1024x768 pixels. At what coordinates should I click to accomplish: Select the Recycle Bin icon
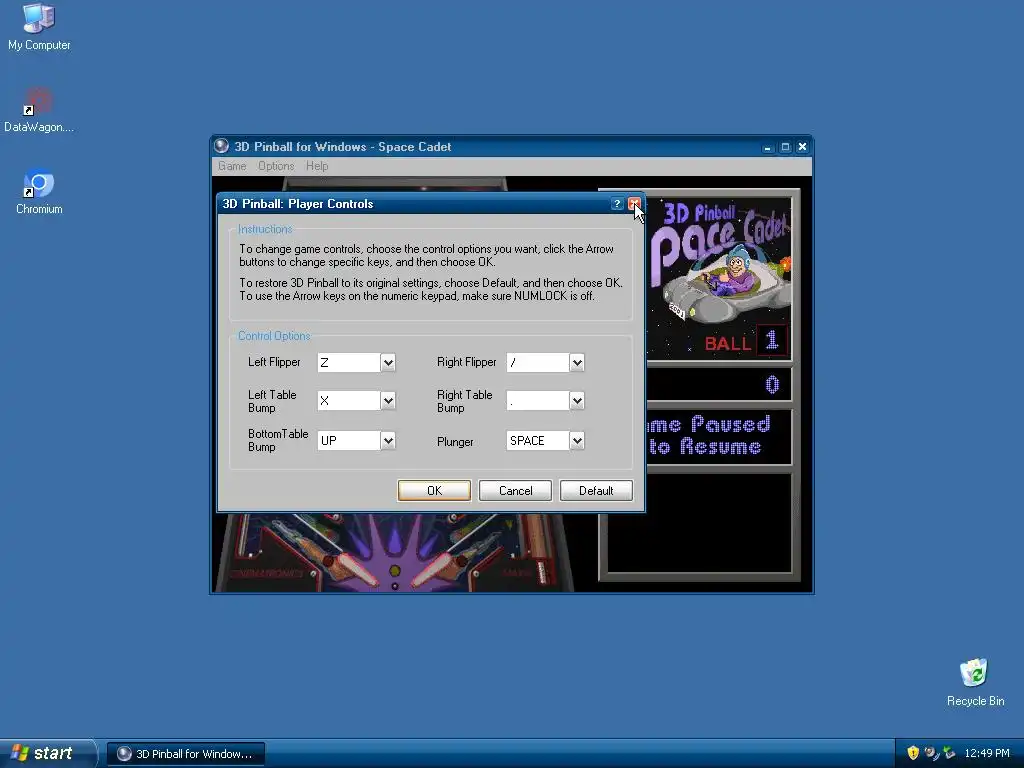click(x=975, y=683)
